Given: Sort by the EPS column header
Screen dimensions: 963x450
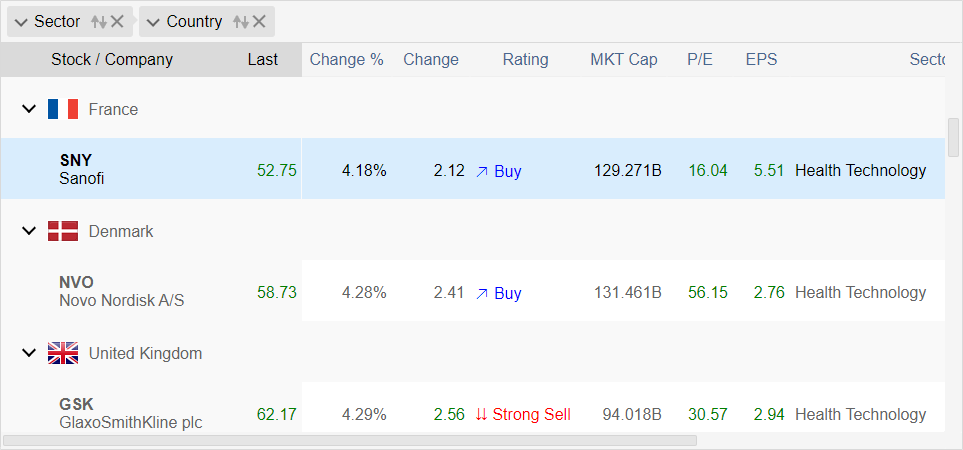Looking at the screenshot, I should pyautogui.click(x=762, y=60).
